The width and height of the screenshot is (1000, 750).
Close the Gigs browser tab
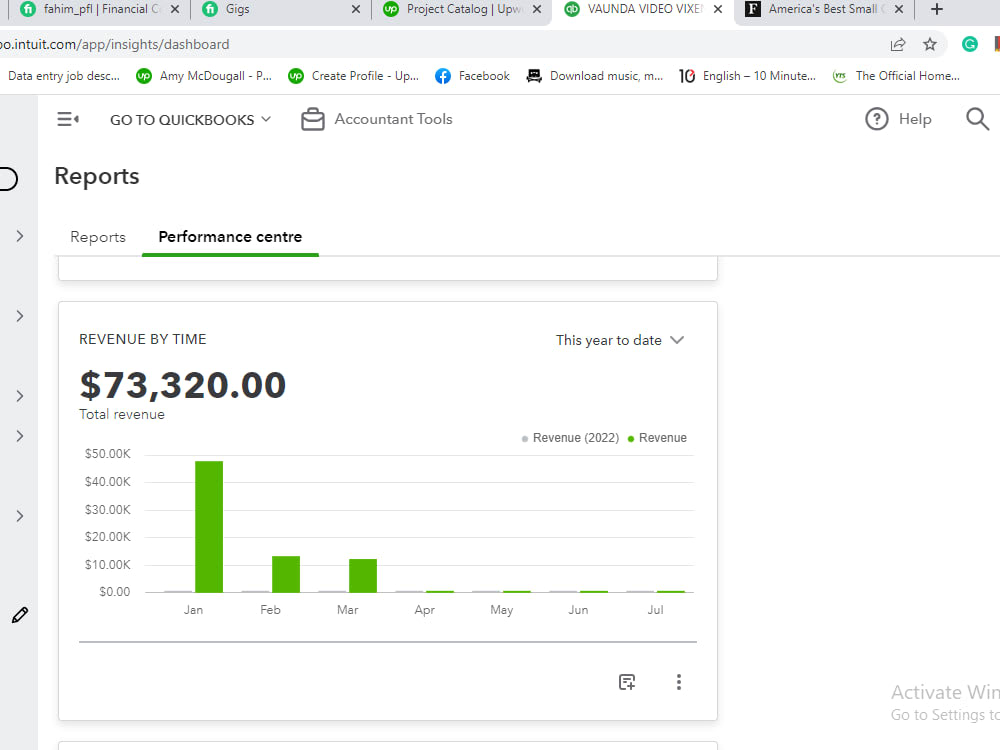(x=356, y=9)
